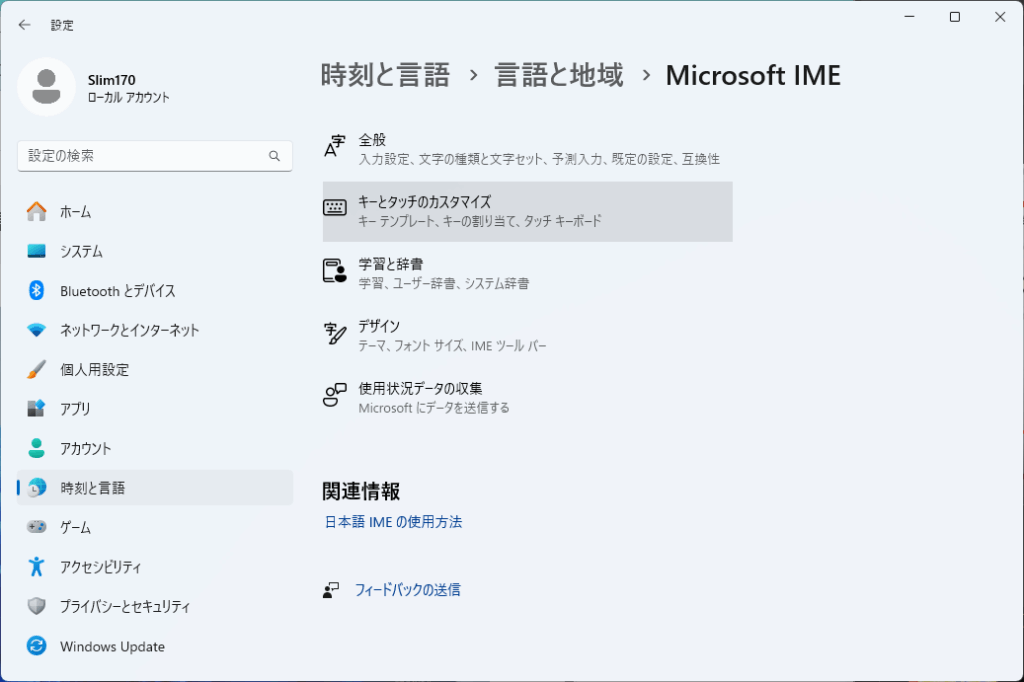Click the 入力設定、文字の種類と文字セット description
The image size is (1024, 682).
pos(539,159)
